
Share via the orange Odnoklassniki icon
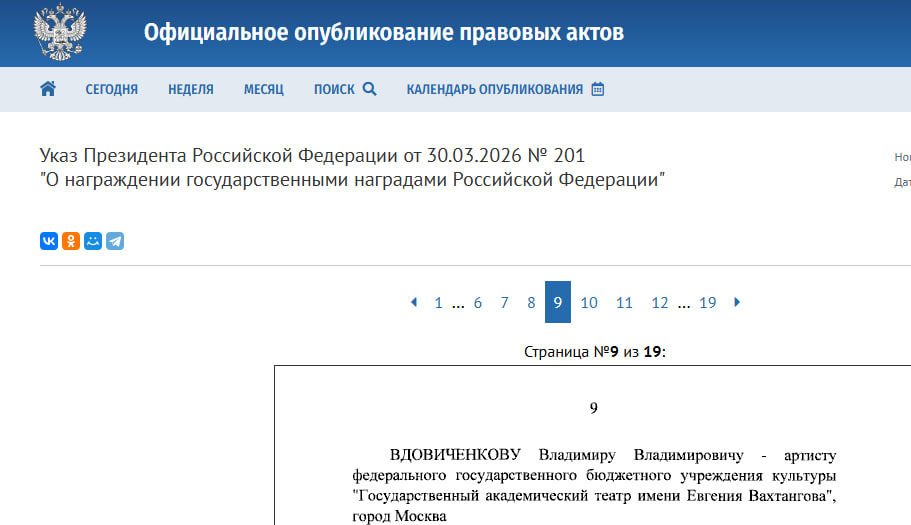(71, 241)
